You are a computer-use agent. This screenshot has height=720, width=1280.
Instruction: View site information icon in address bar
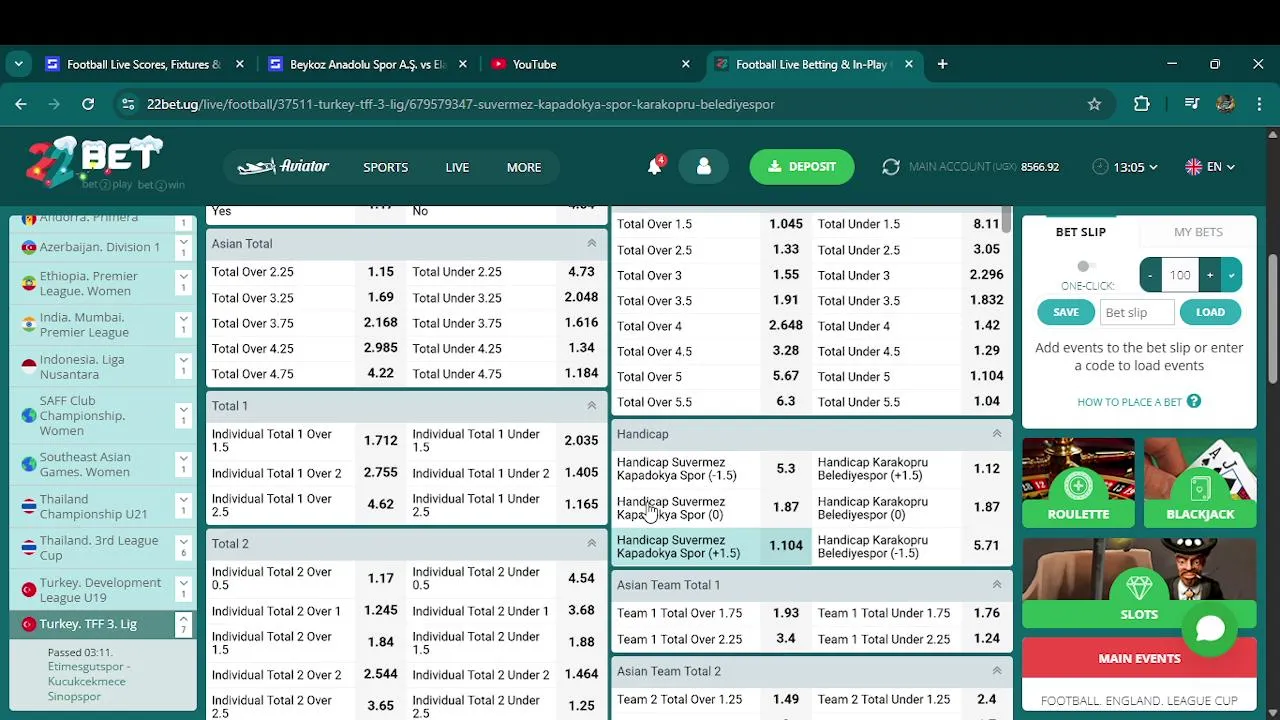(x=127, y=104)
